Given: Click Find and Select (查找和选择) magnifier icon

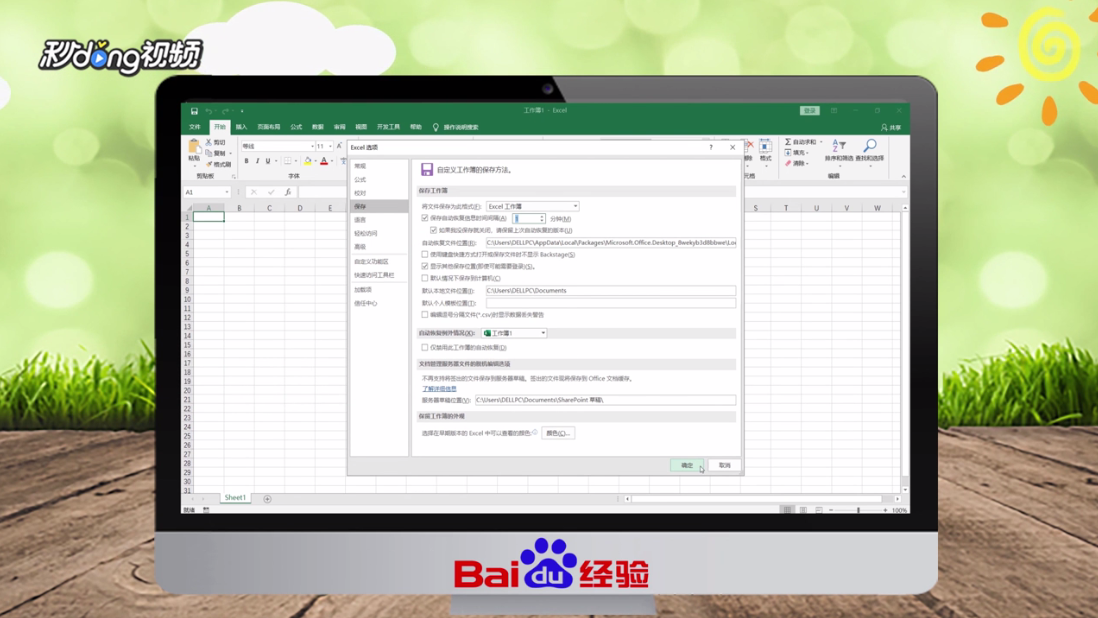Looking at the screenshot, I should [870, 146].
